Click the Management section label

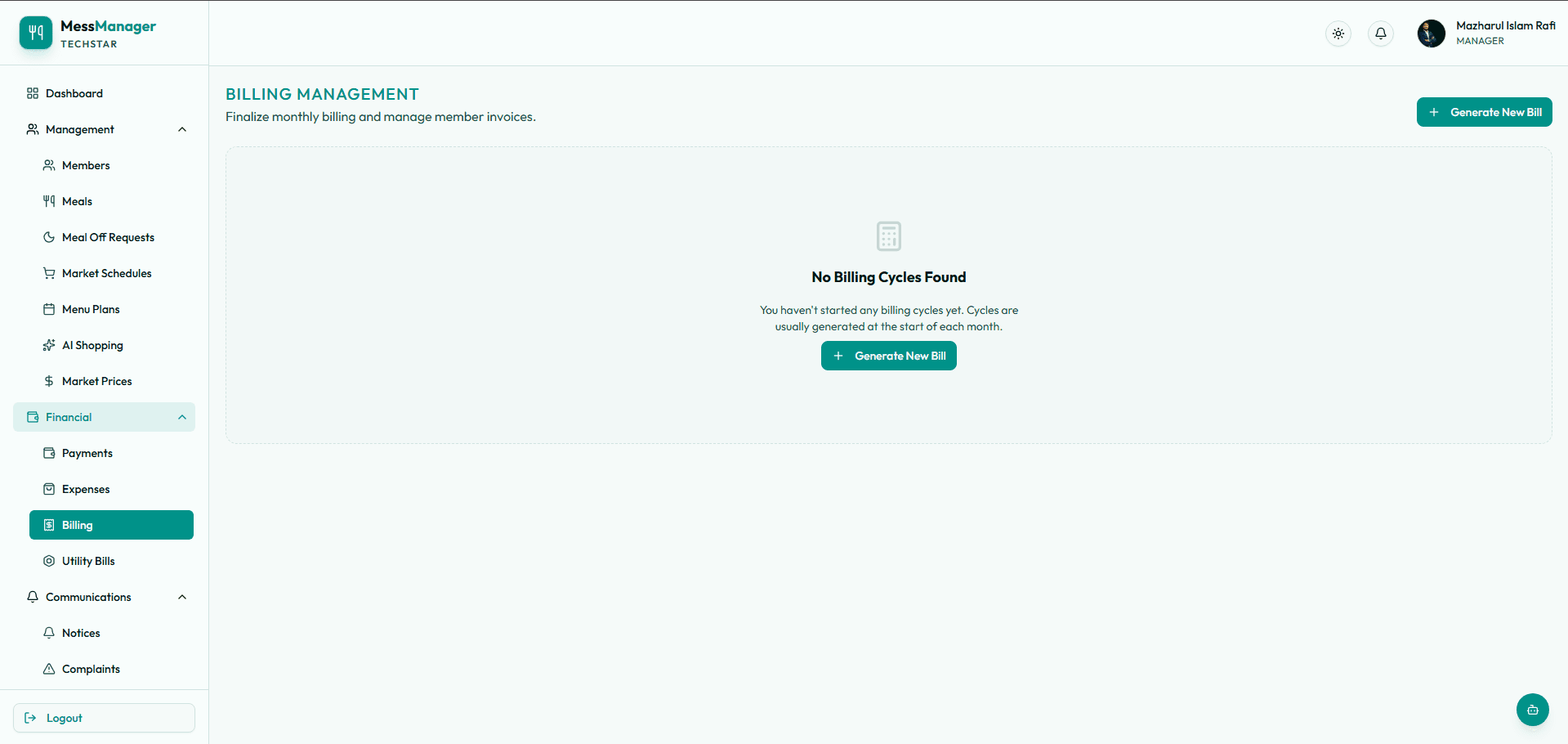[x=80, y=129]
